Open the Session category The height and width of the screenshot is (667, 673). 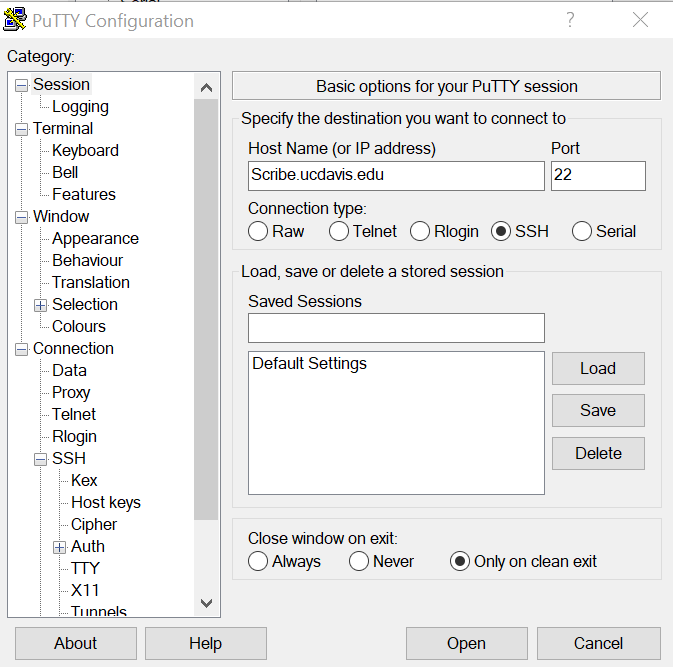[x=61, y=85]
